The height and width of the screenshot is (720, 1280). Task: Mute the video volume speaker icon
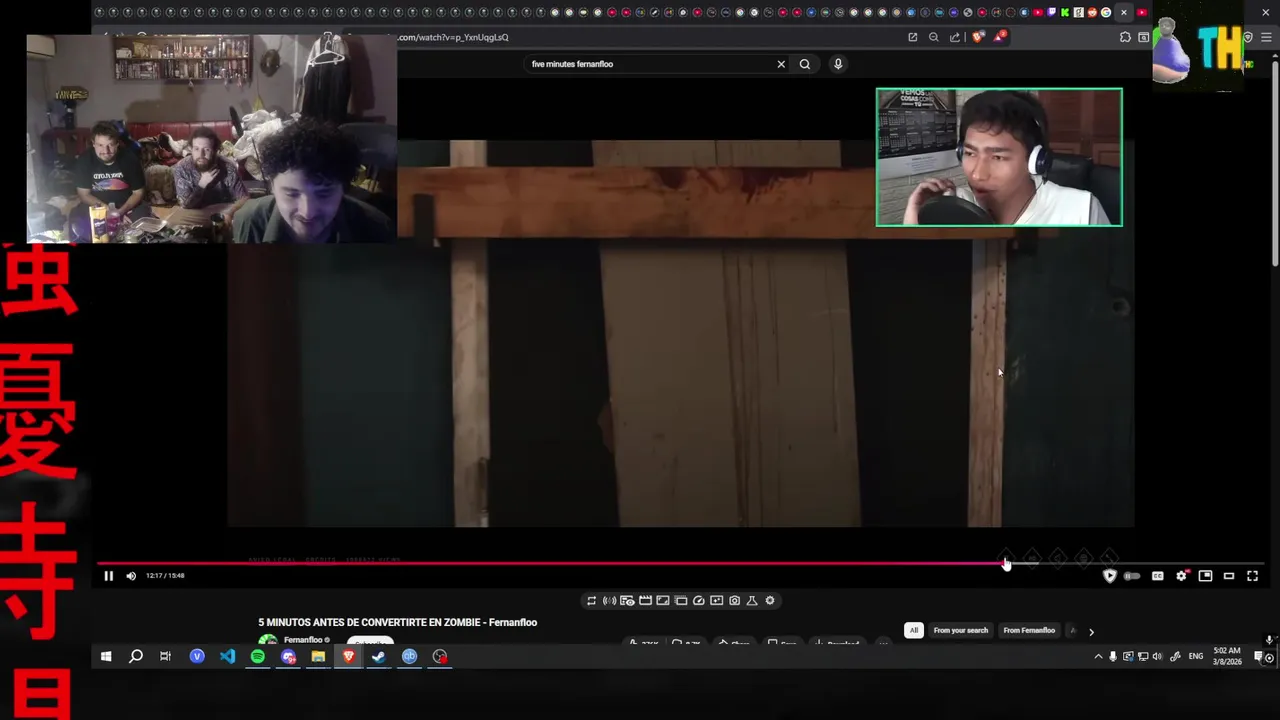pos(131,575)
